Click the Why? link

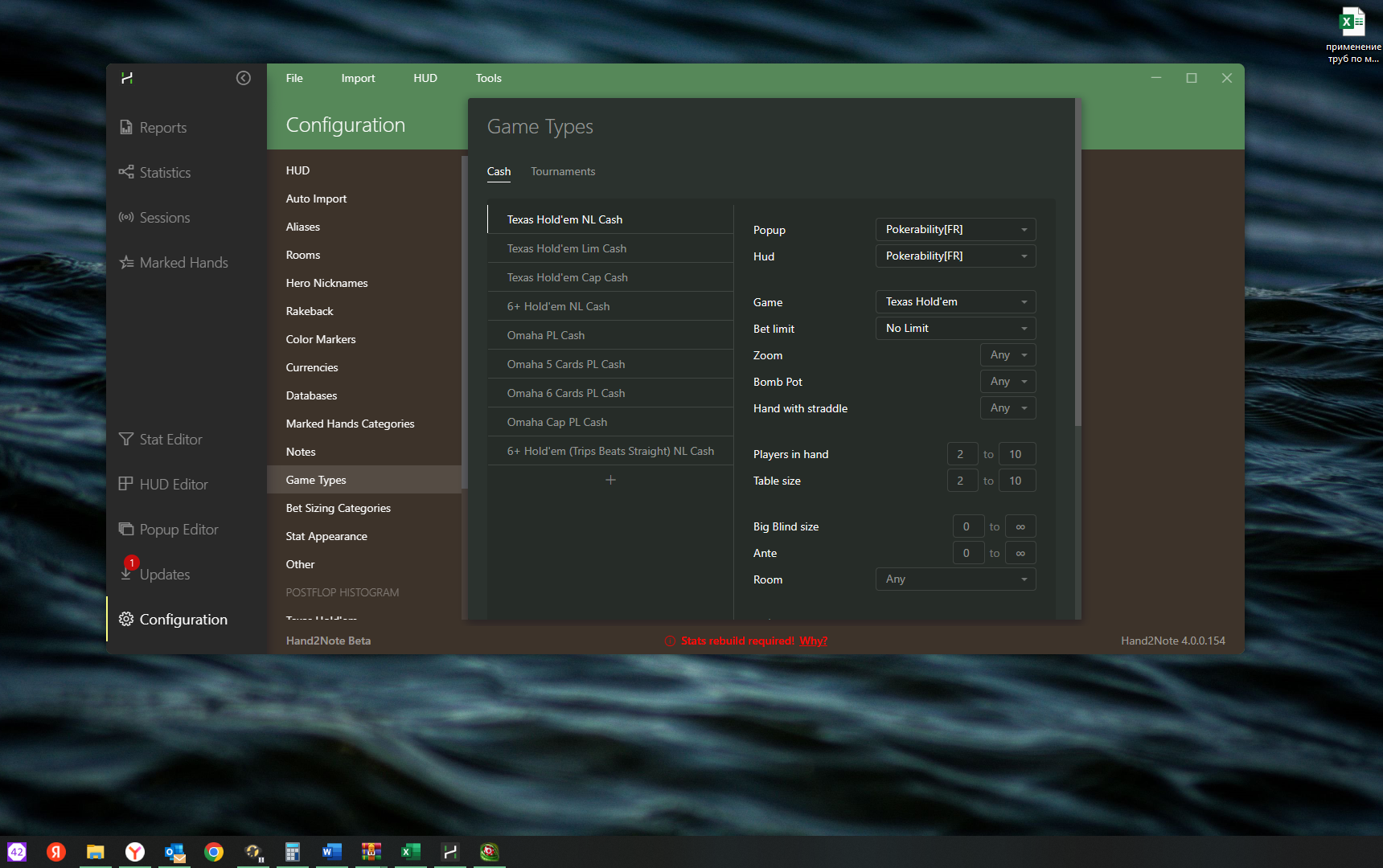[814, 641]
